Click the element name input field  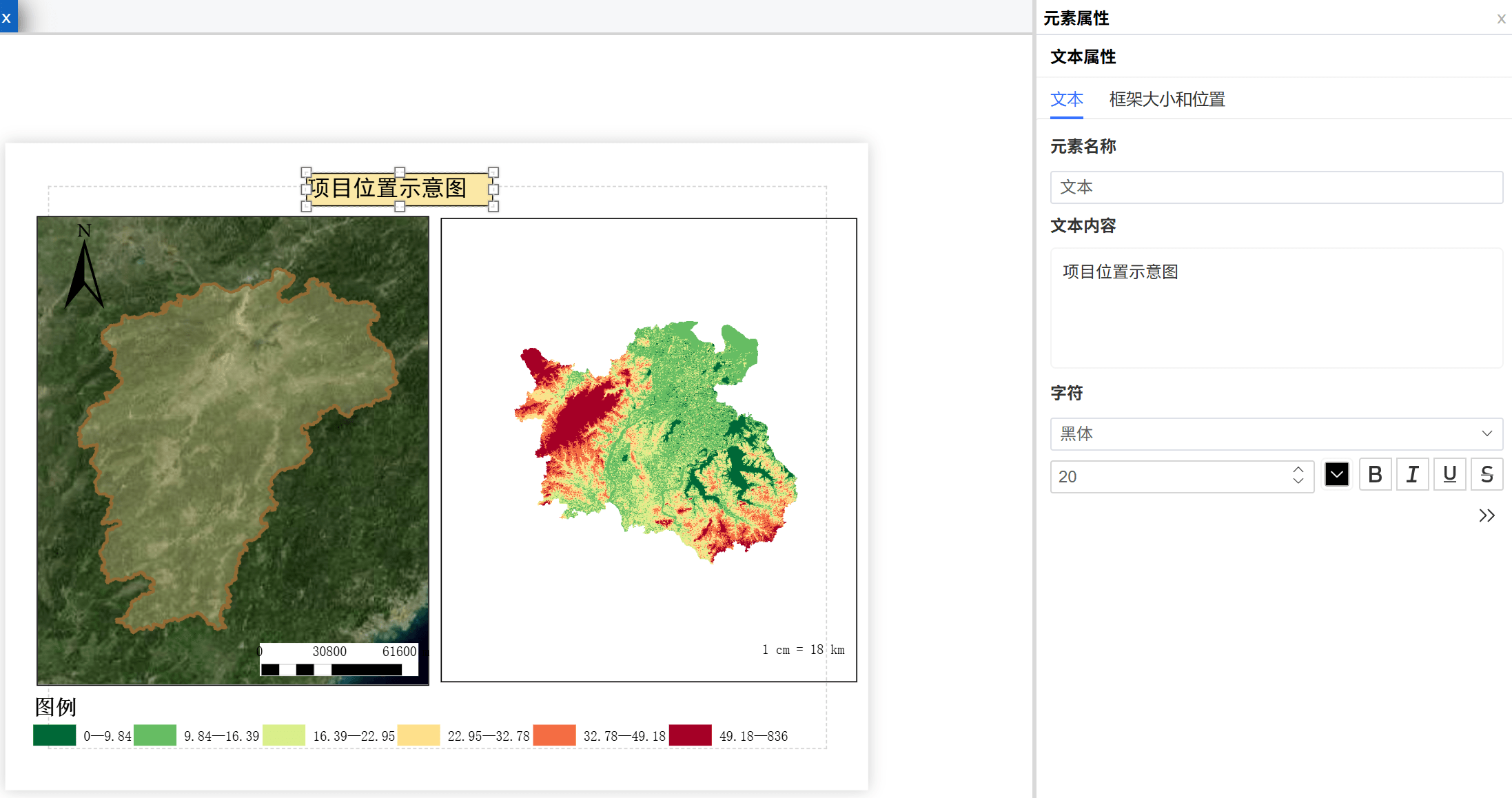point(1276,187)
